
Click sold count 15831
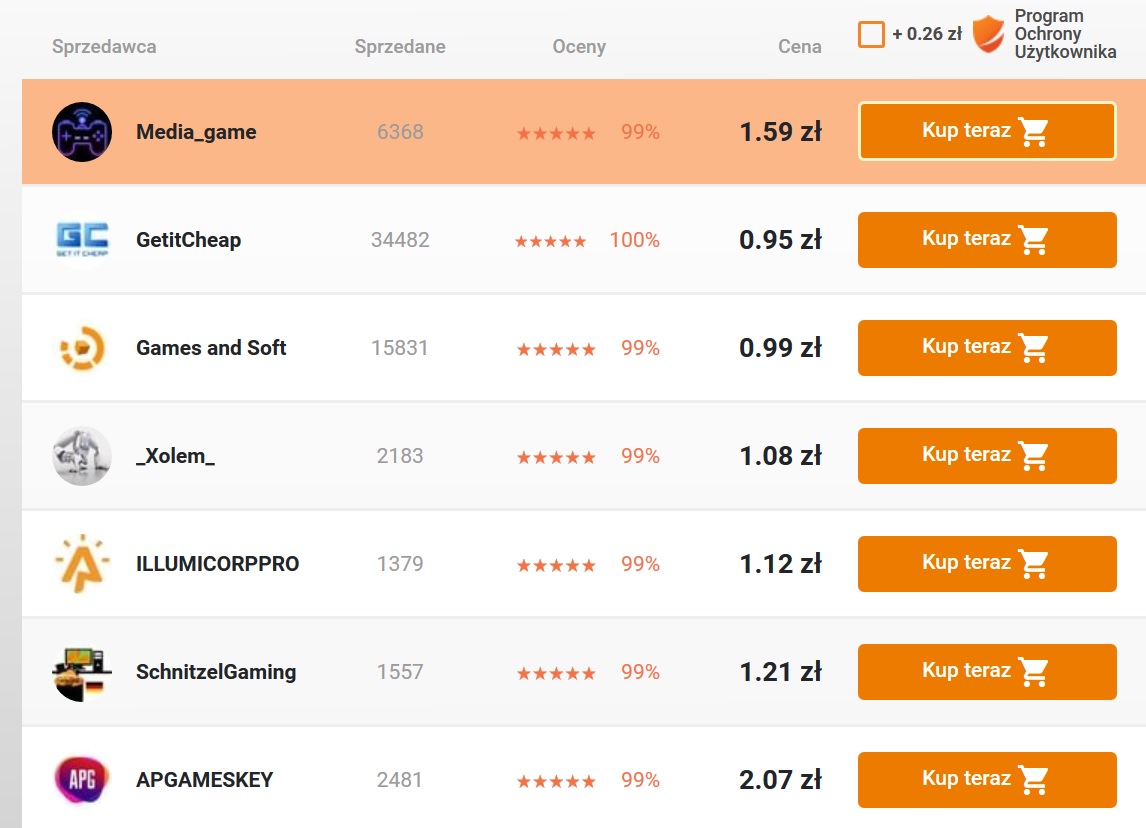[x=400, y=348]
